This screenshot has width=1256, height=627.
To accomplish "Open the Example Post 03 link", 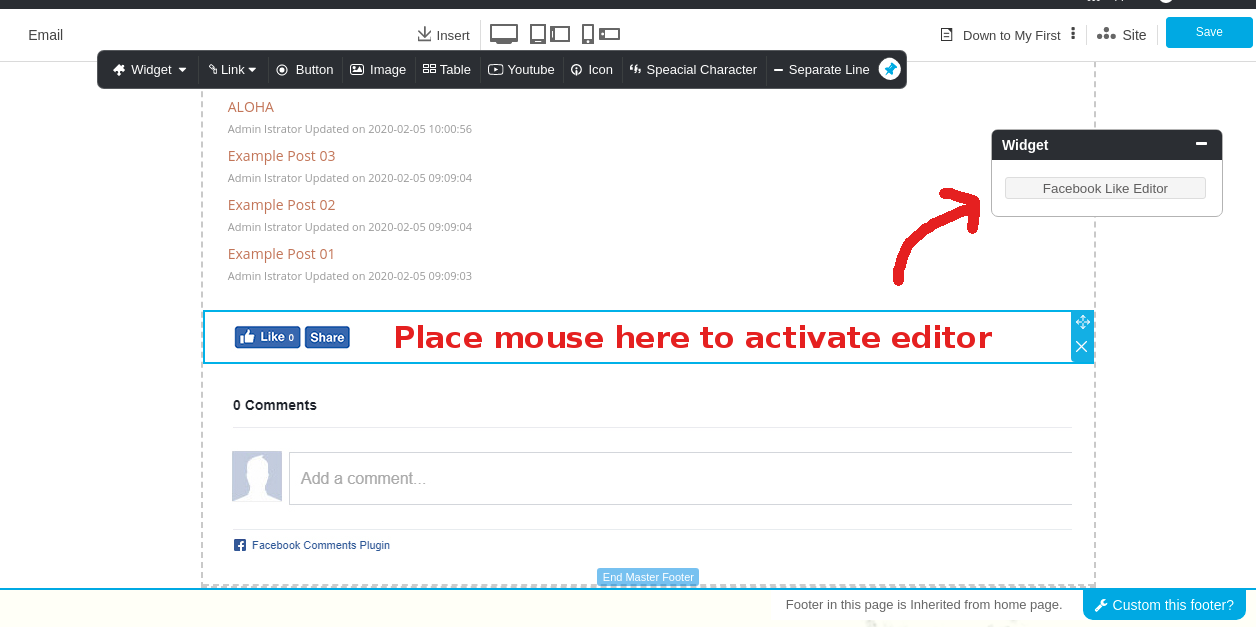I will [281, 156].
